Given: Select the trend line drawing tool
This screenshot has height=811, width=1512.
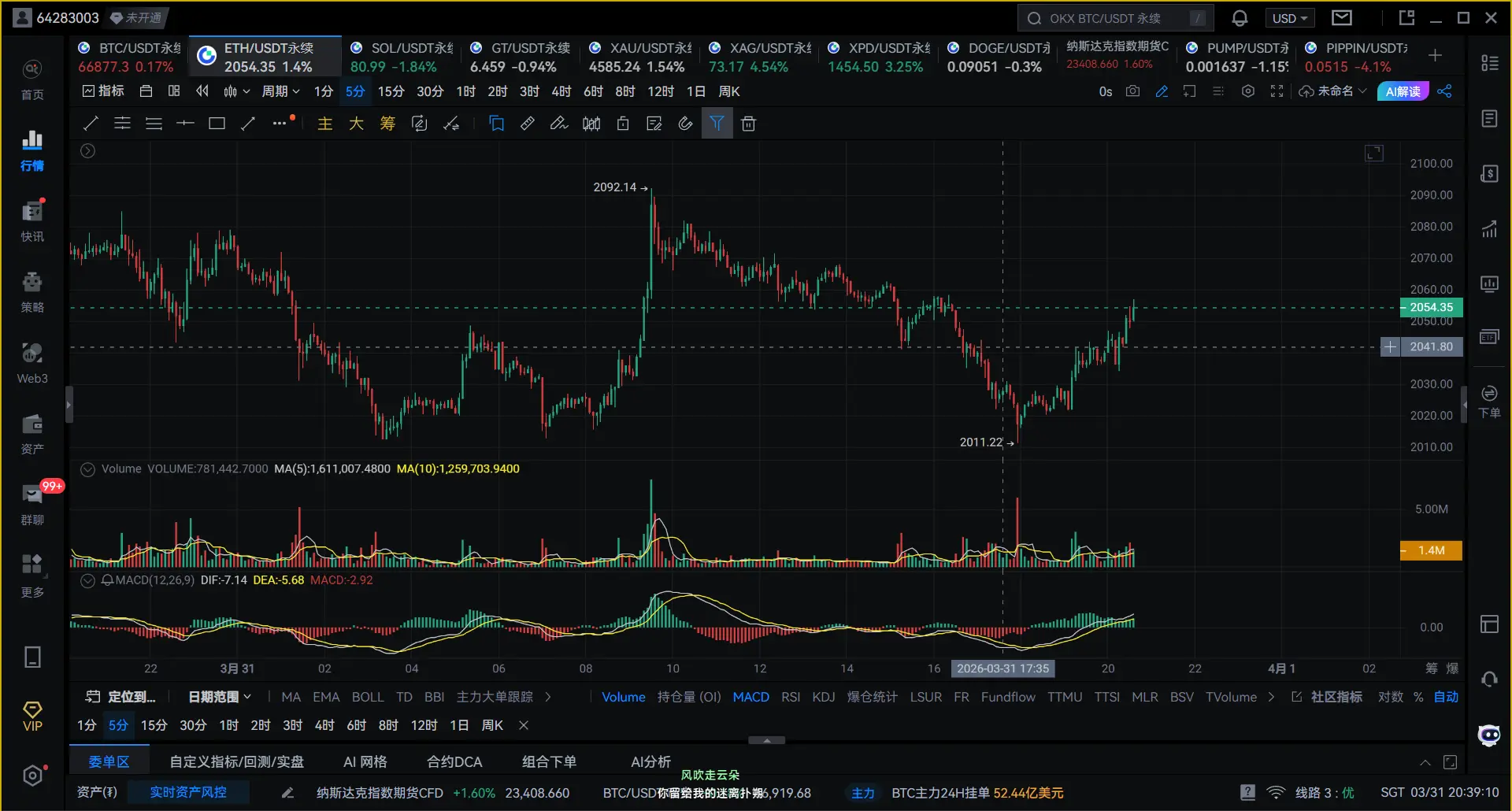Looking at the screenshot, I should [91, 124].
